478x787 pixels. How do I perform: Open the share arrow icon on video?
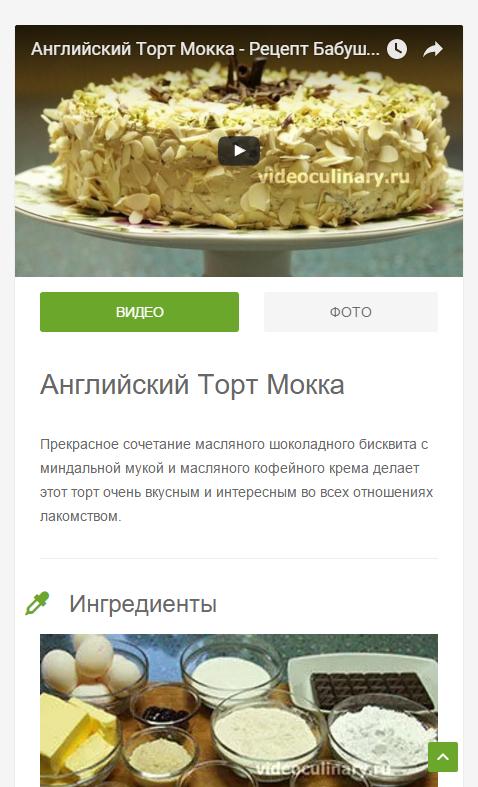click(x=432, y=49)
